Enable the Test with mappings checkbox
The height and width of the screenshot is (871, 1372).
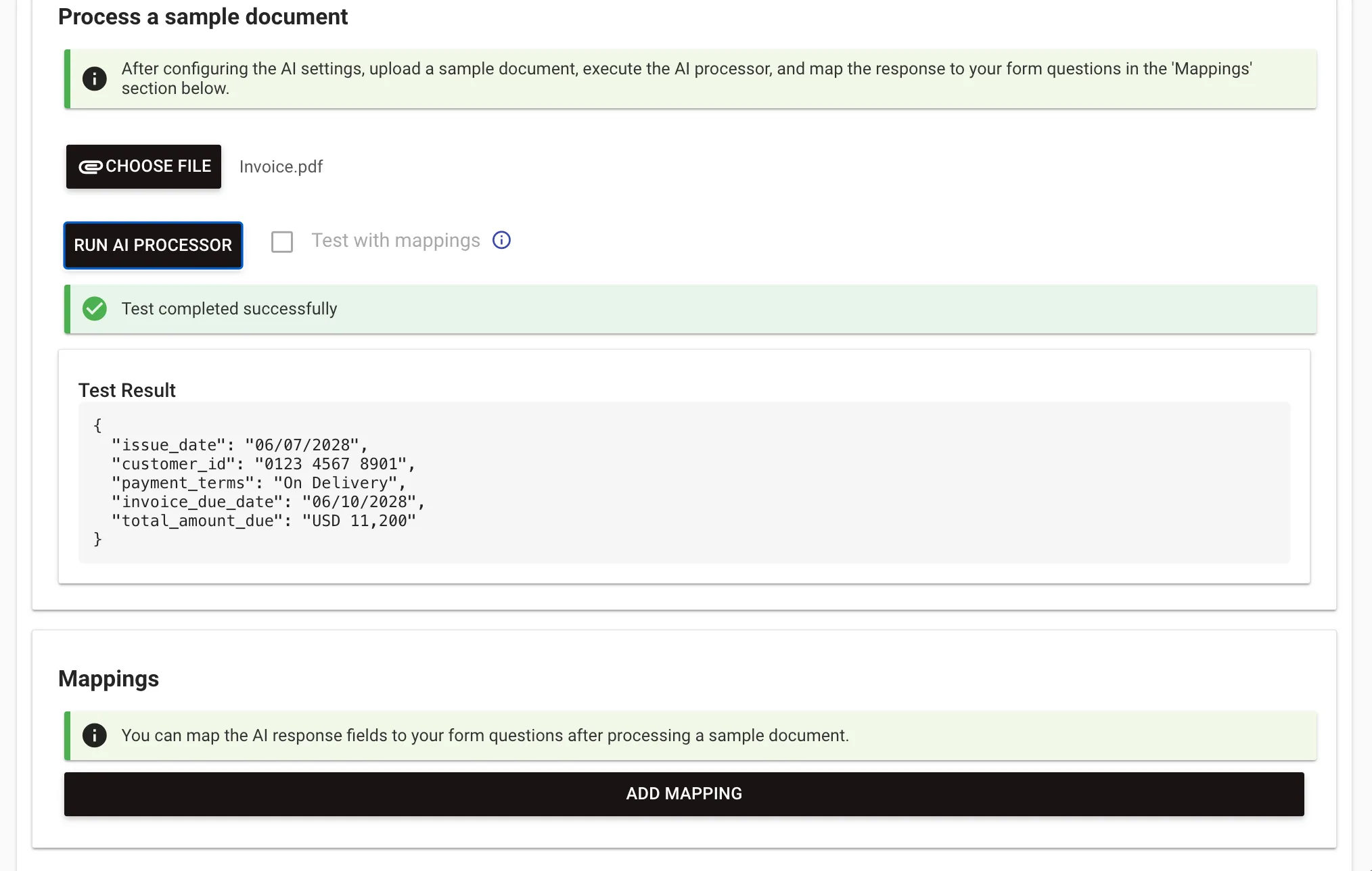click(282, 241)
